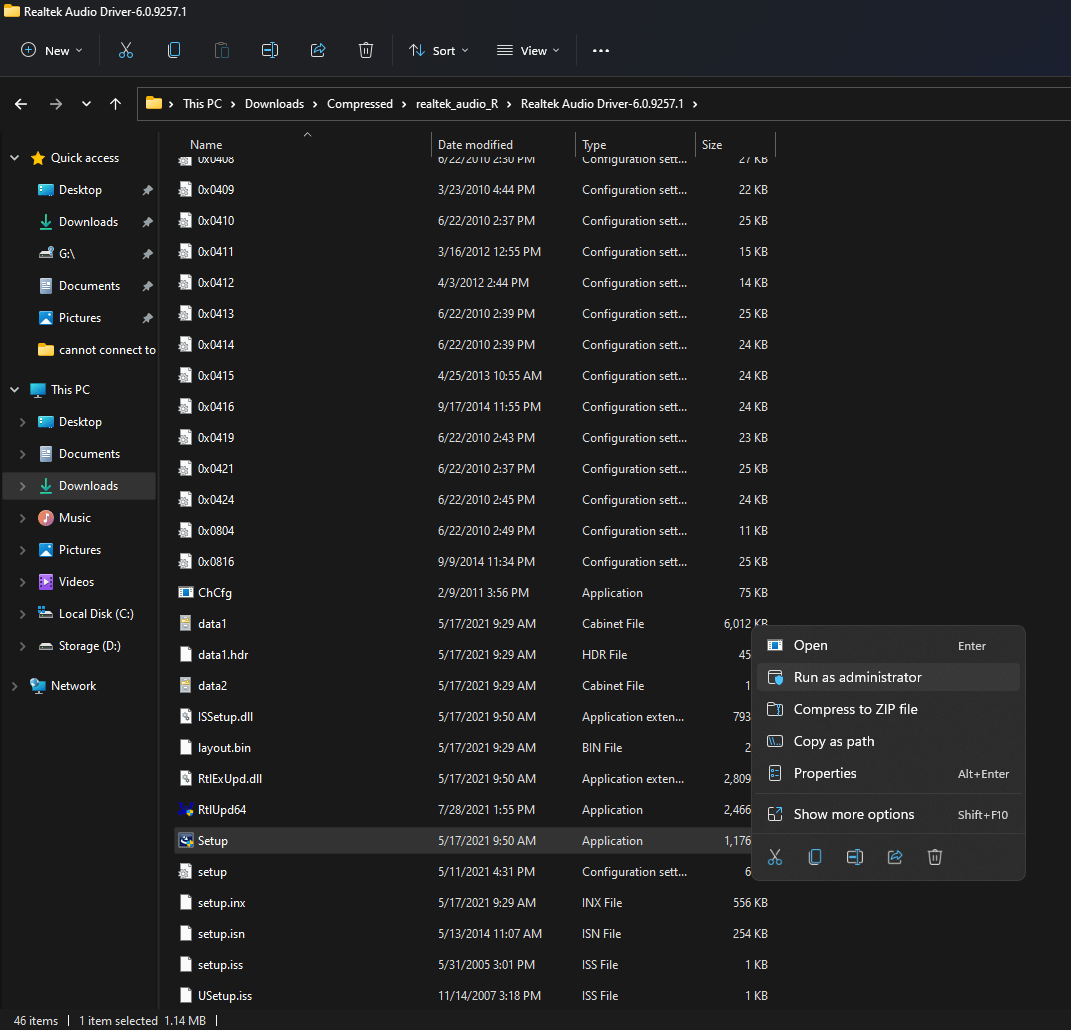Open the Sort dropdown menu
Image resolution: width=1071 pixels, height=1030 pixels.
click(438, 50)
